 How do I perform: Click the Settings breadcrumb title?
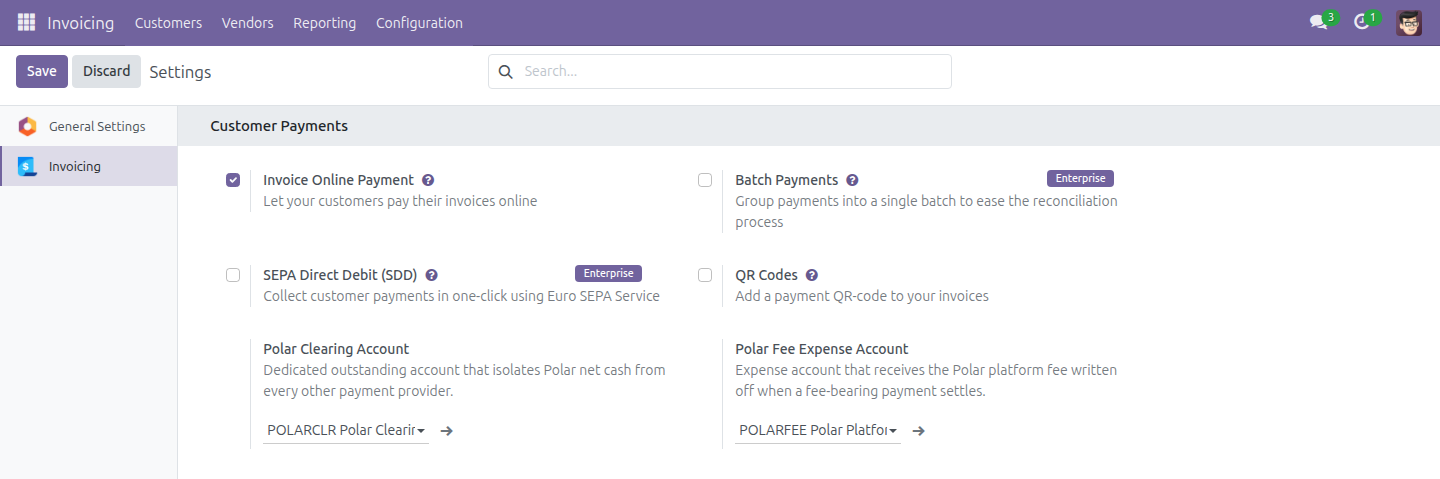click(180, 72)
